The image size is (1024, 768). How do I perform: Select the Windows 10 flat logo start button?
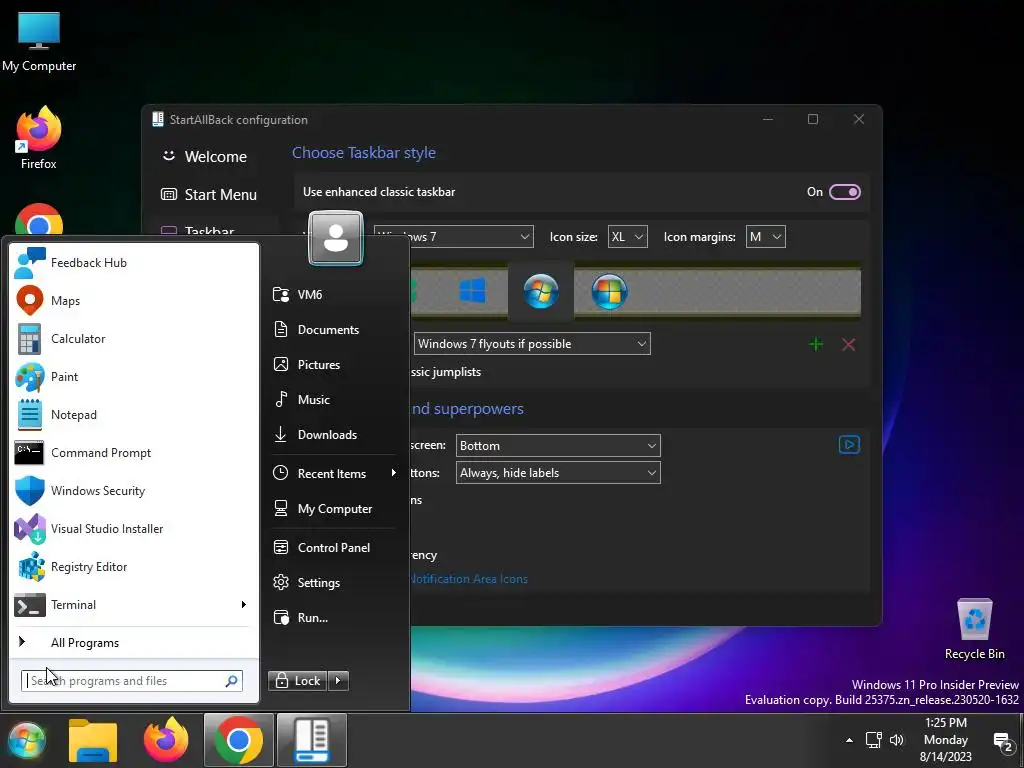click(472, 291)
